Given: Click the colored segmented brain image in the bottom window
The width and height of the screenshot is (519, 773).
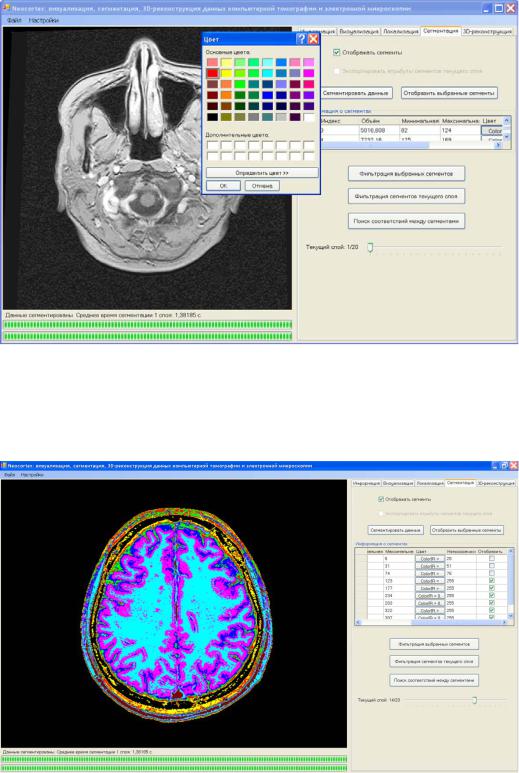Looking at the screenshot, I should [x=173, y=614].
